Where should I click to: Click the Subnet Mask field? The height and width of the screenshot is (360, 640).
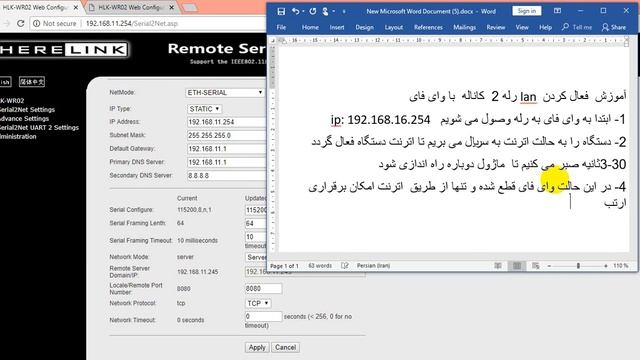227,136
